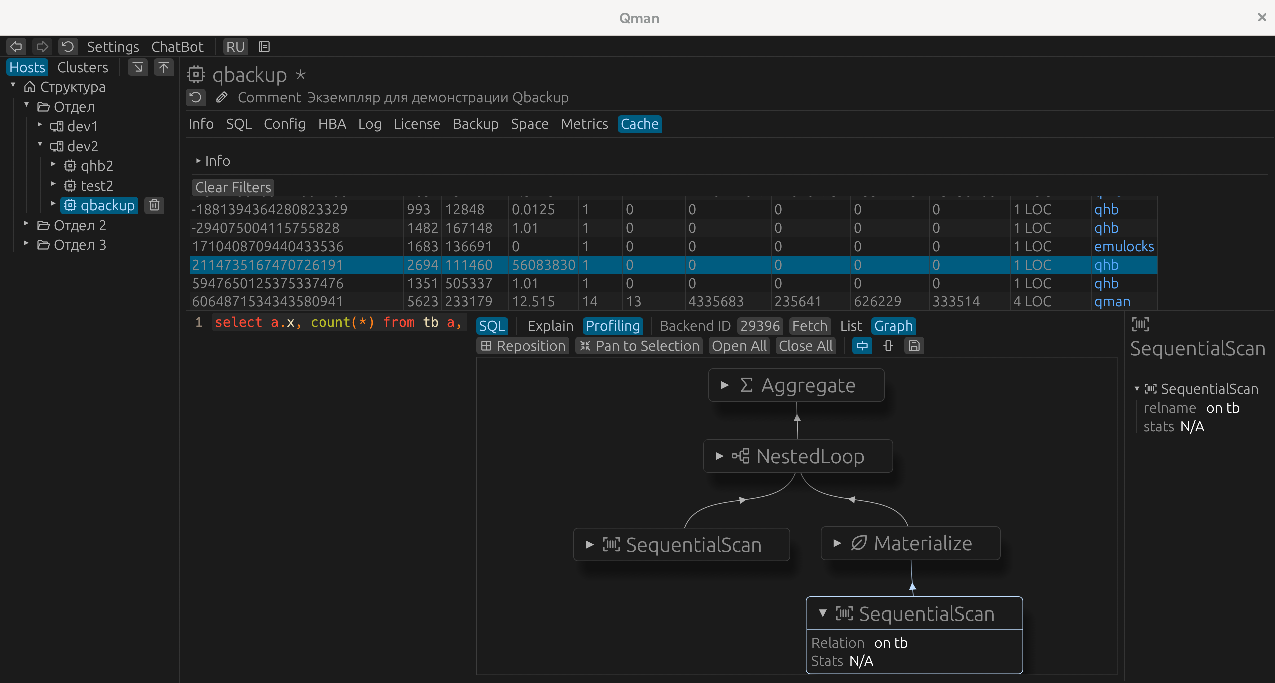
Task: Click the back navigation arrow
Action: coord(15,46)
